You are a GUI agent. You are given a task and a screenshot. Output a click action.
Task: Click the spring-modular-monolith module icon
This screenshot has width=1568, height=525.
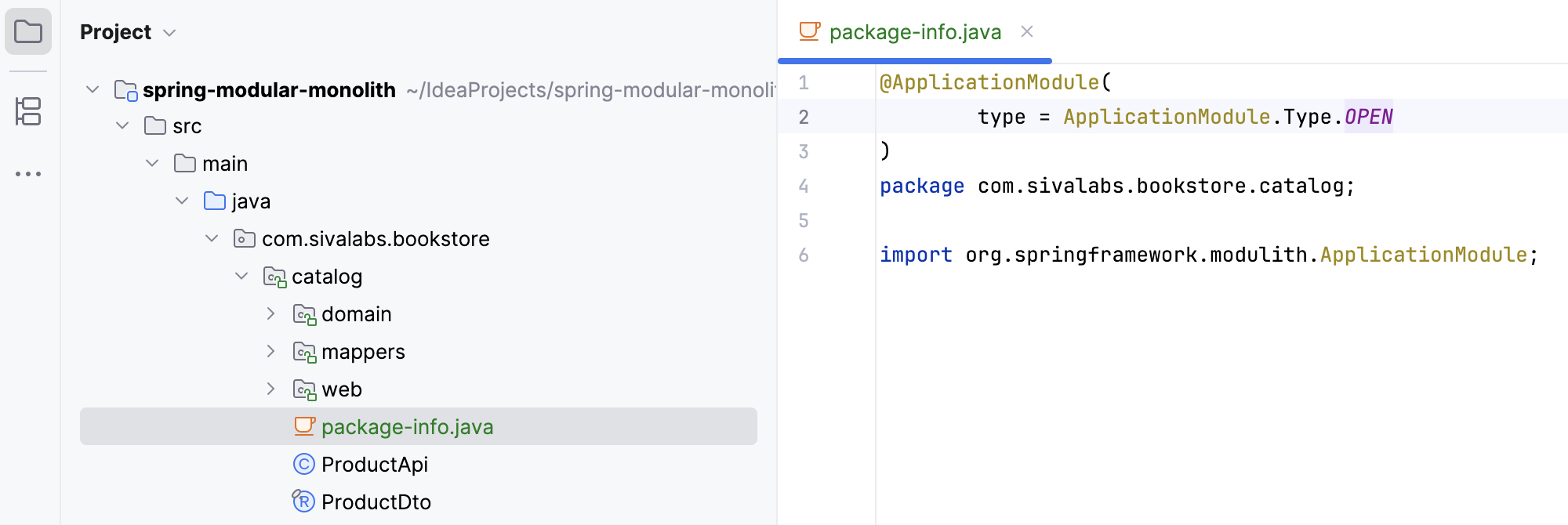(x=125, y=90)
